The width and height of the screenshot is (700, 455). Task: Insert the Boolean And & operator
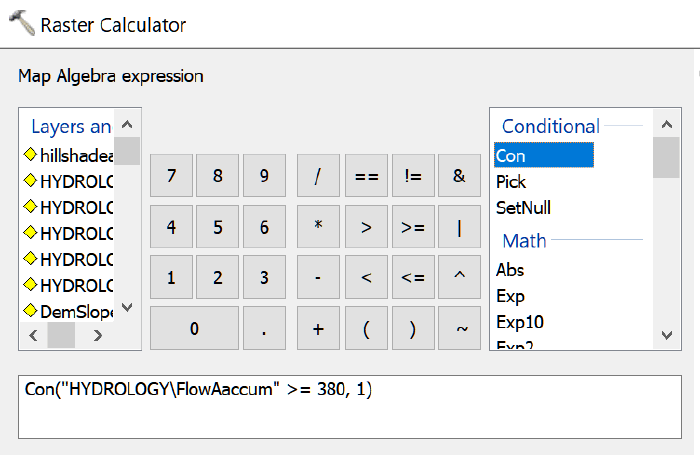[x=459, y=175]
